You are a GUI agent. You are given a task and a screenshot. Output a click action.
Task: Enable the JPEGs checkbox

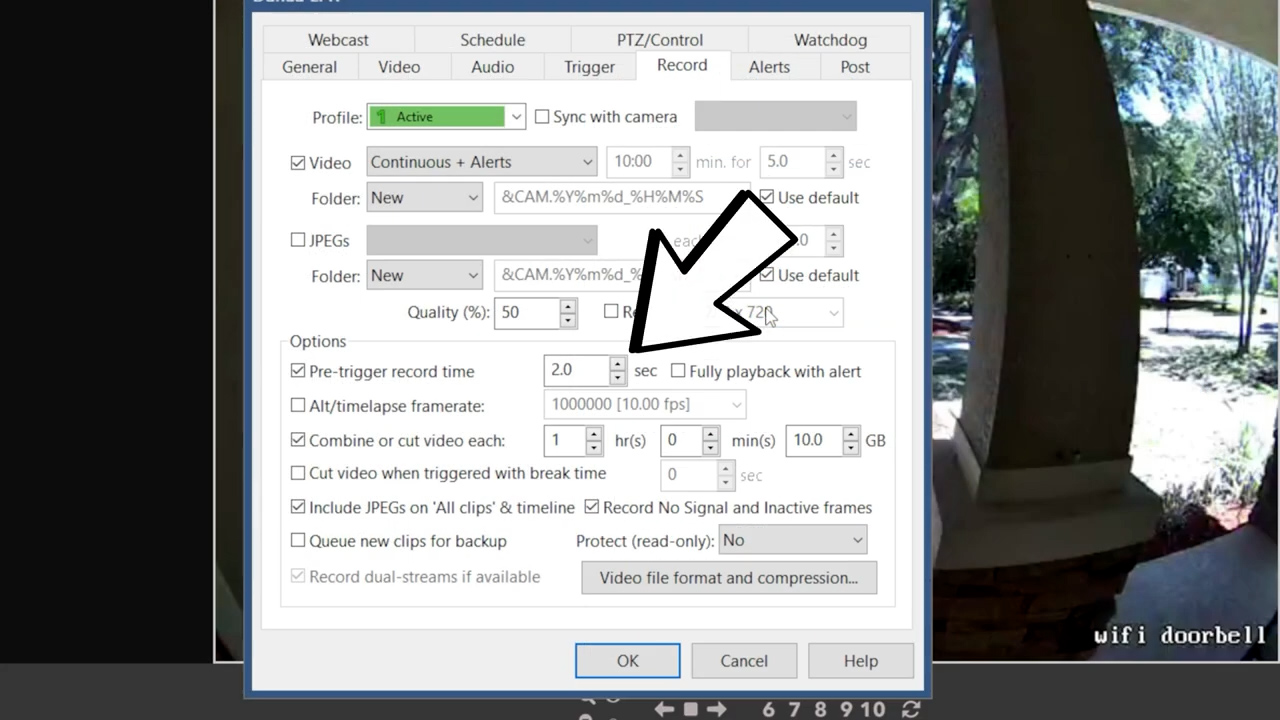[298, 240]
